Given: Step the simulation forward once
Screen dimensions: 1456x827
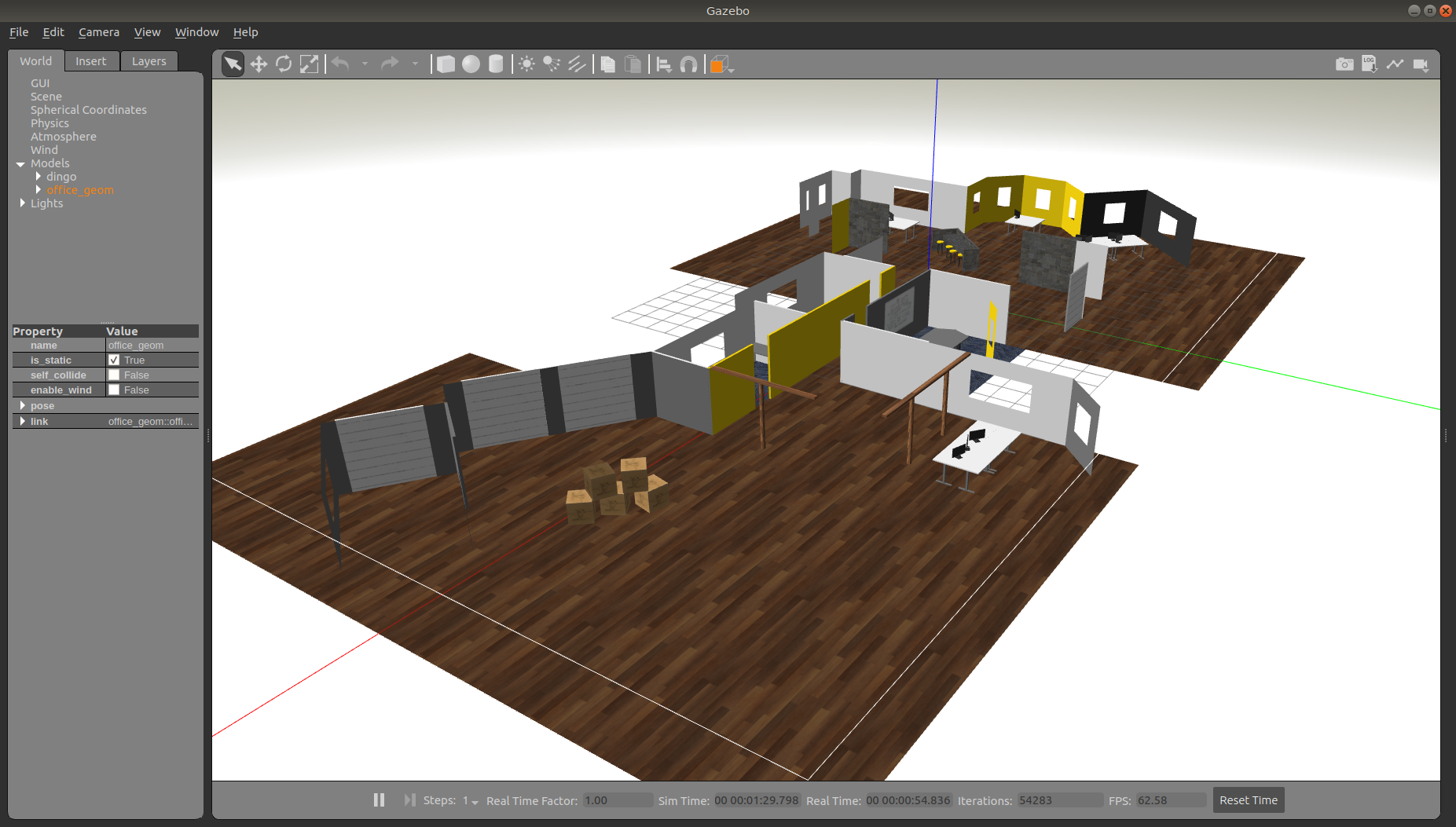Looking at the screenshot, I should 409,800.
